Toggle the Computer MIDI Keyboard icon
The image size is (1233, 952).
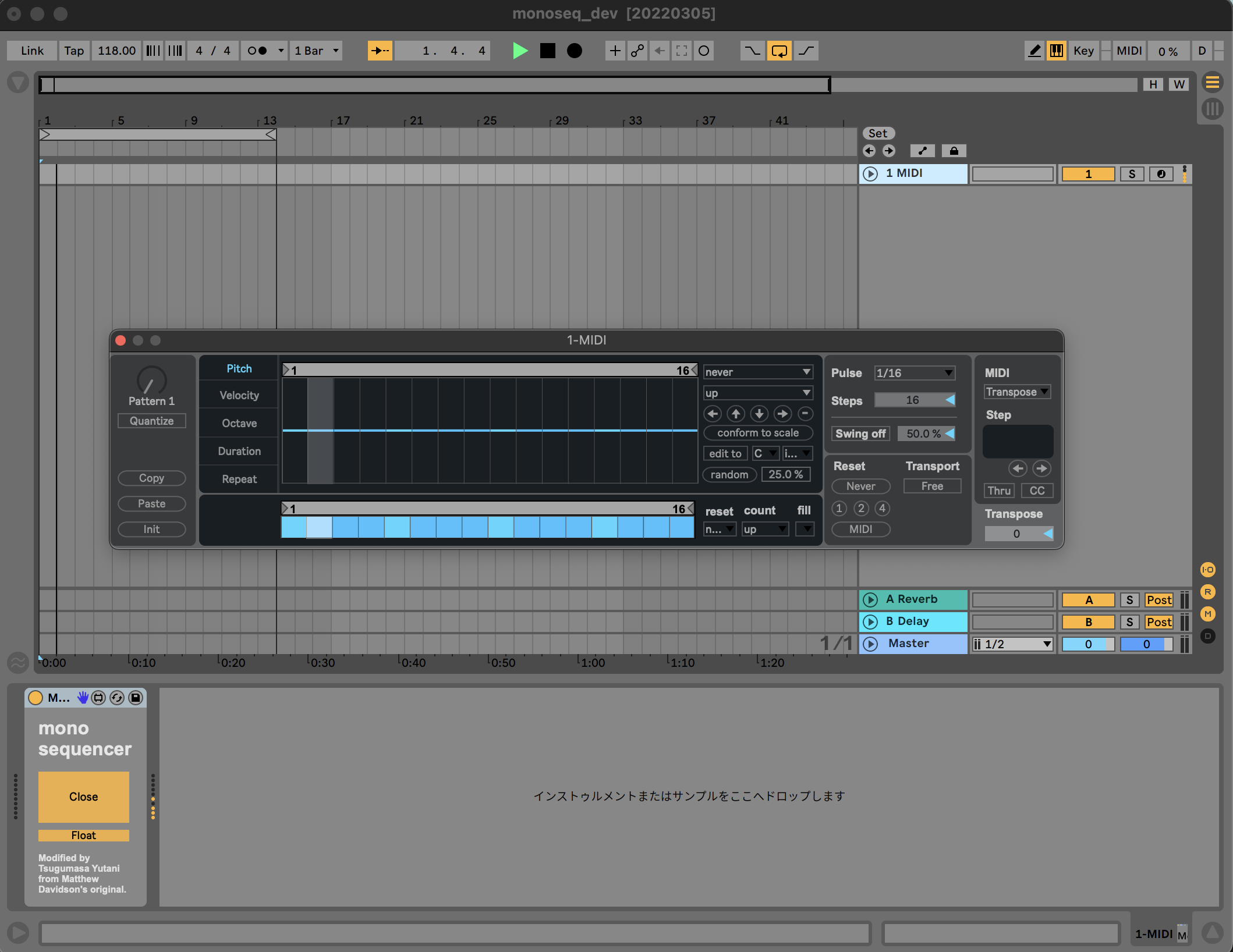click(x=1056, y=51)
